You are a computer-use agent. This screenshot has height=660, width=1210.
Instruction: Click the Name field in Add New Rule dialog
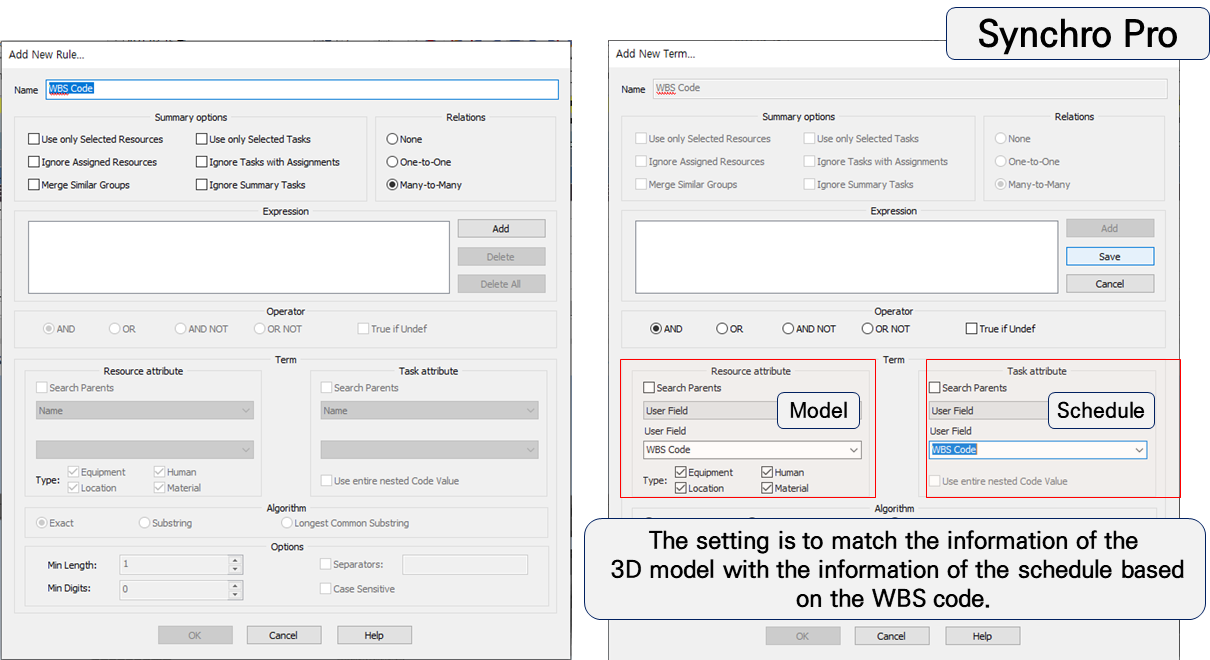pyautogui.click(x=302, y=89)
